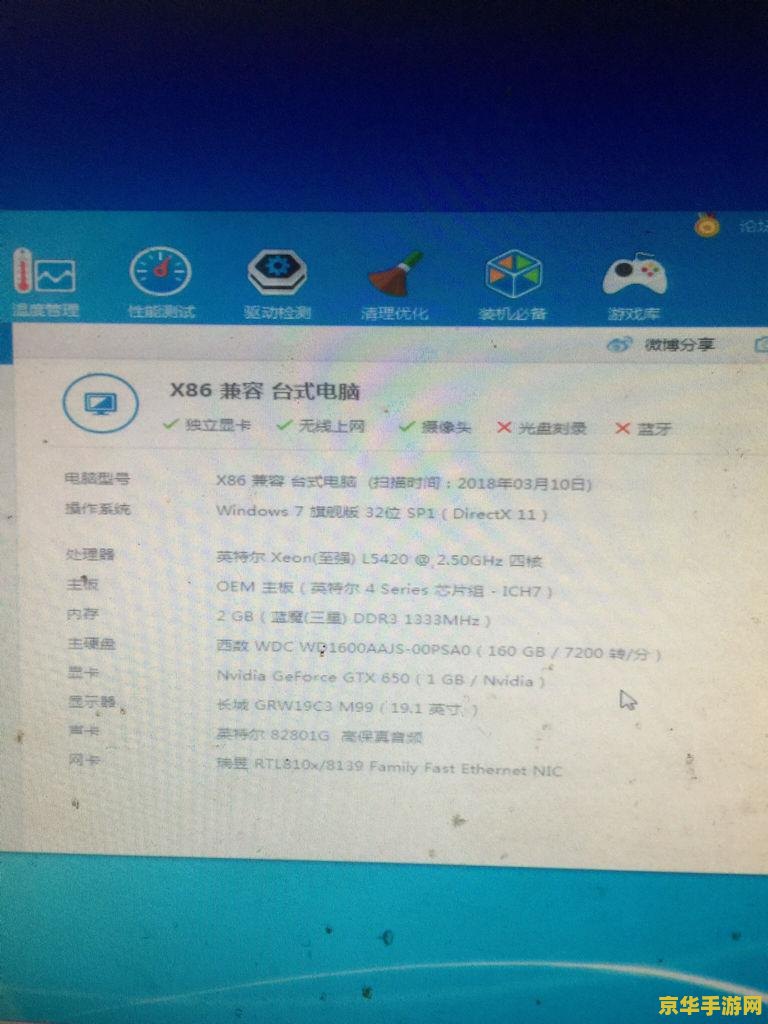
Task: Click the green check next to 无线上网
Action: [284, 426]
